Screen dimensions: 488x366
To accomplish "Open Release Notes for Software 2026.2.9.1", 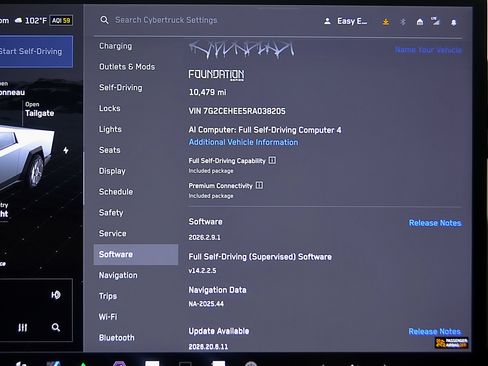I will click(435, 223).
